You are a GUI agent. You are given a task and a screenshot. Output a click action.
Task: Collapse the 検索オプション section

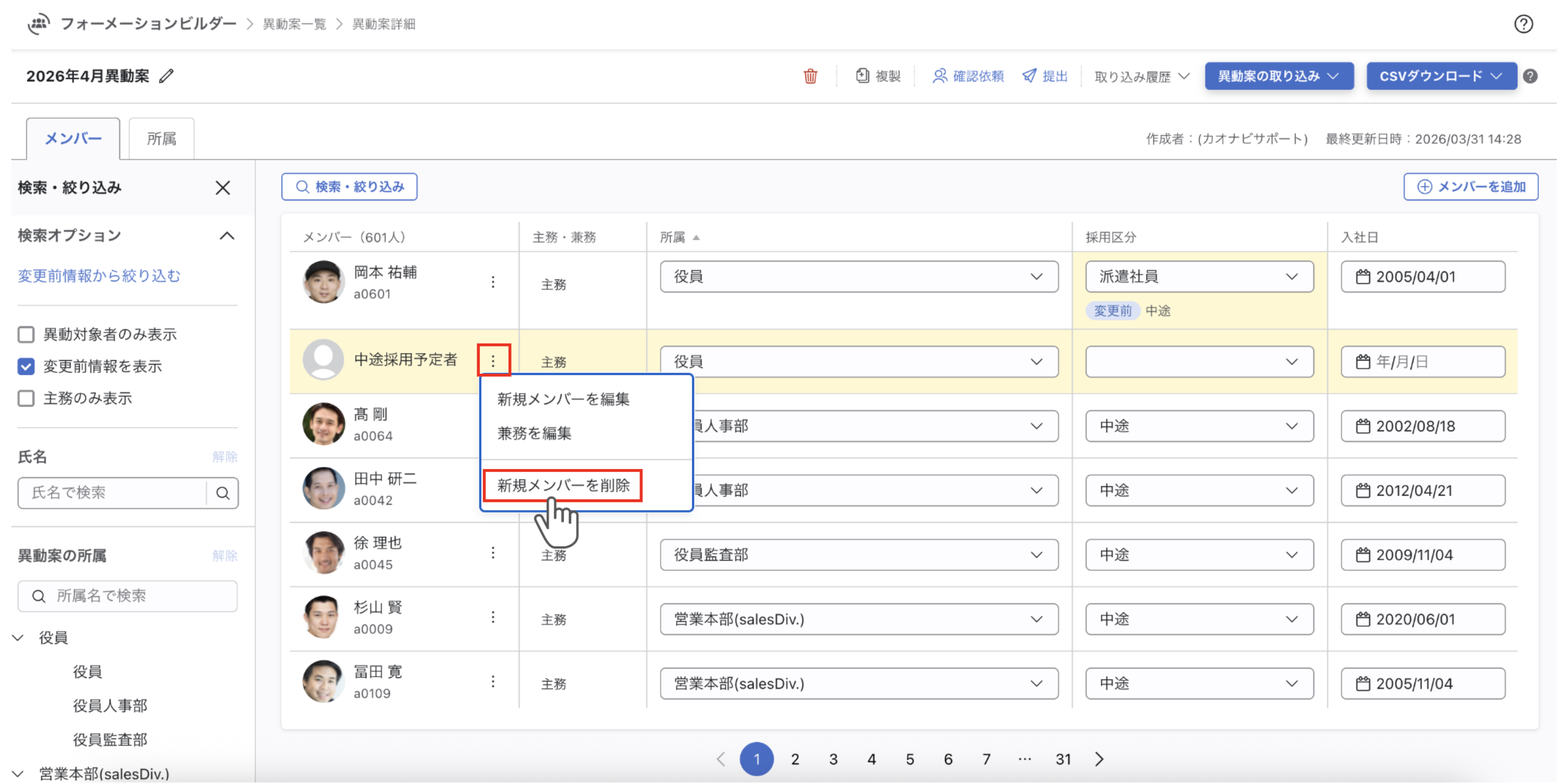[x=227, y=236]
